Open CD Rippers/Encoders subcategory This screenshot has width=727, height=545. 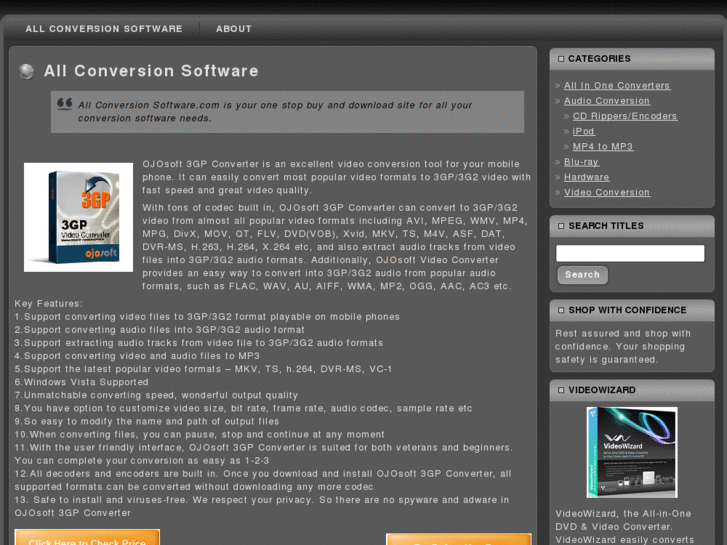pyautogui.click(x=625, y=116)
